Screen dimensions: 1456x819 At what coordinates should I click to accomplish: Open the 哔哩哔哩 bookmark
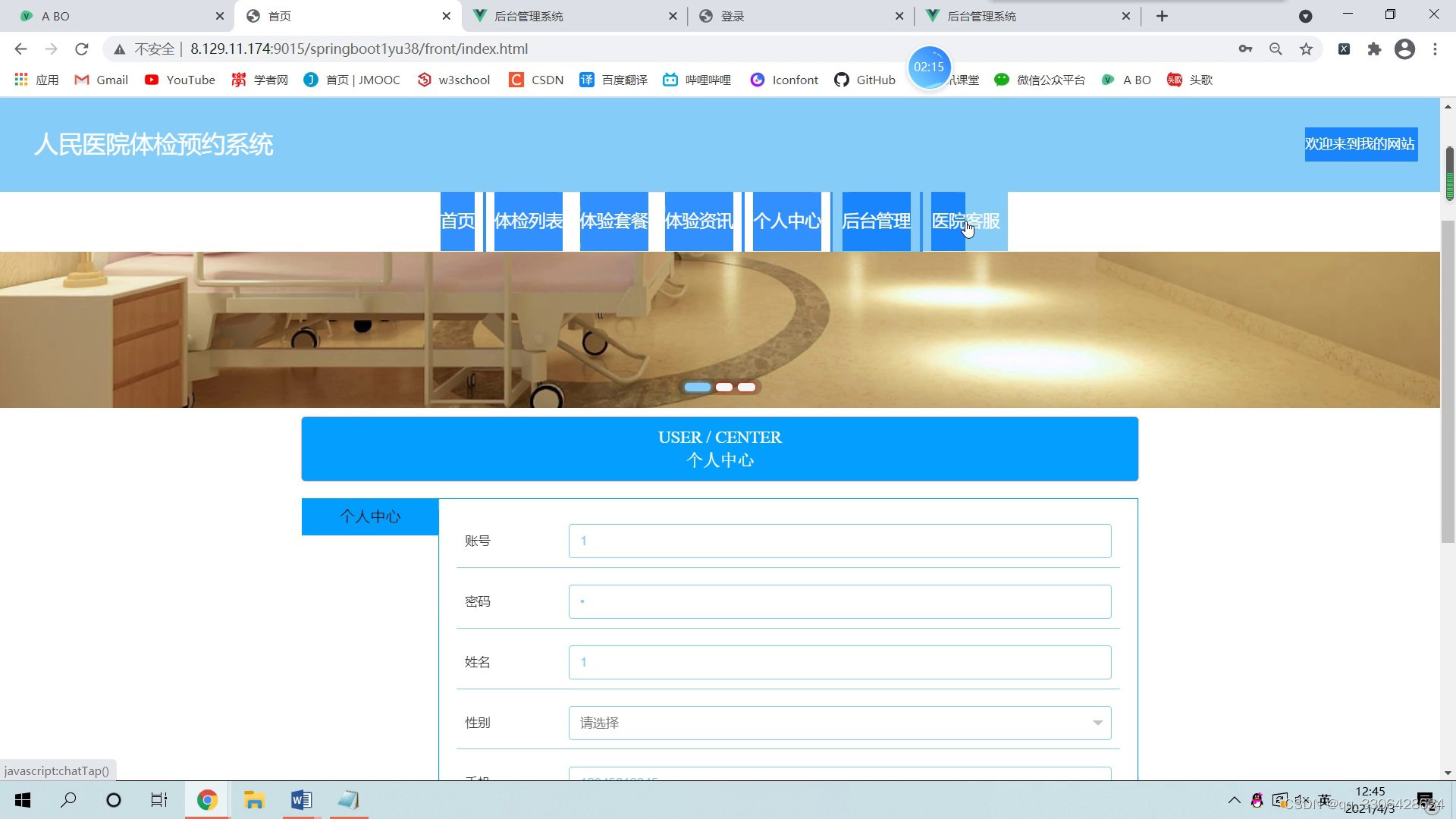pos(696,80)
